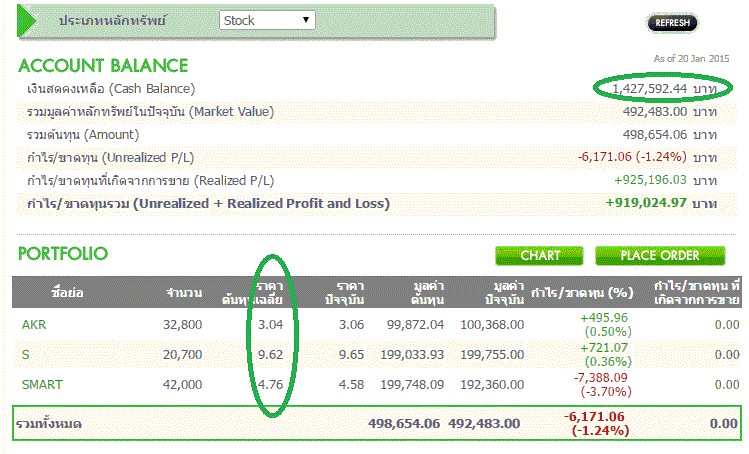Open the CHART view button

click(540, 256)
